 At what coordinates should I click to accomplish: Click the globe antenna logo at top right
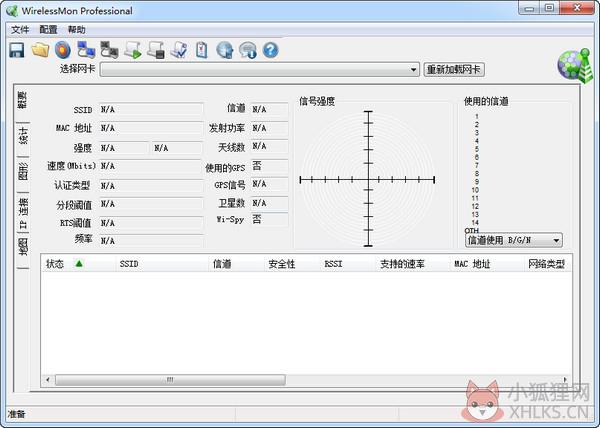575,65
